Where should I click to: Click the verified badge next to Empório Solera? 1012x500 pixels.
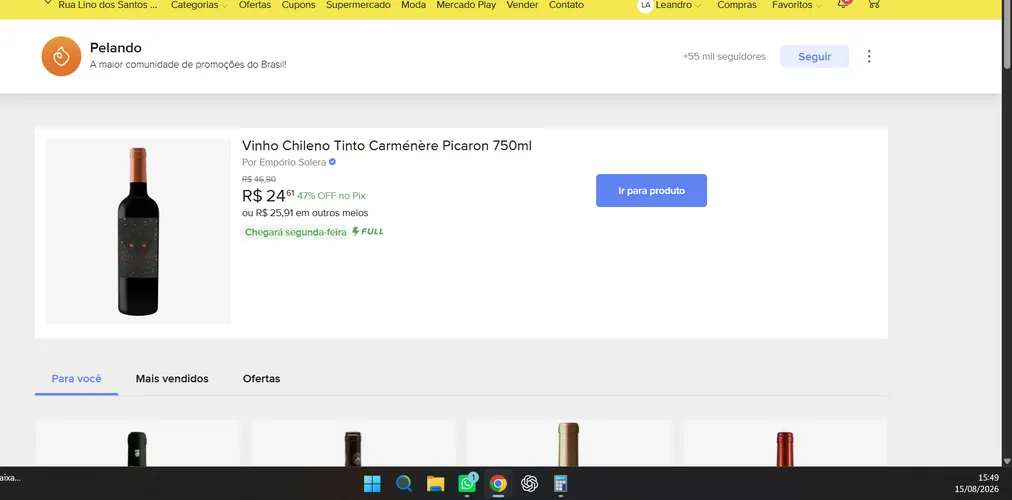coord(332,162)
